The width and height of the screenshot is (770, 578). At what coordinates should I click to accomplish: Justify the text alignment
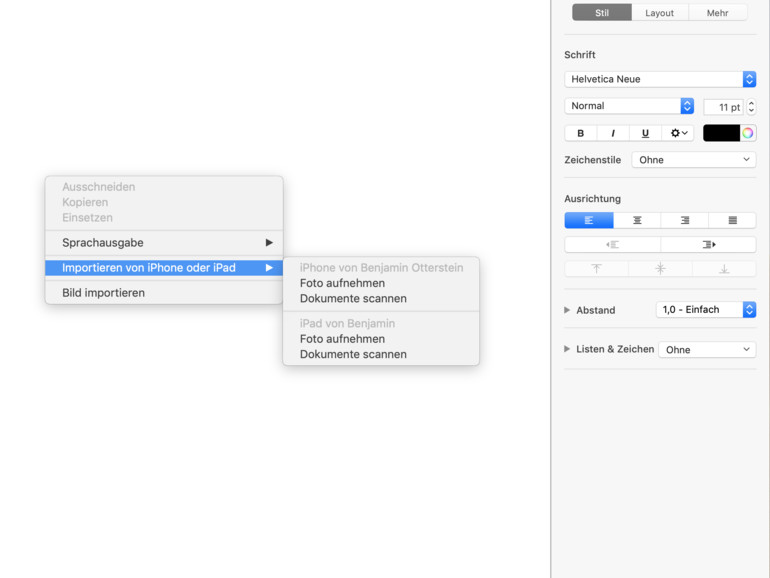tap(732, 220)
